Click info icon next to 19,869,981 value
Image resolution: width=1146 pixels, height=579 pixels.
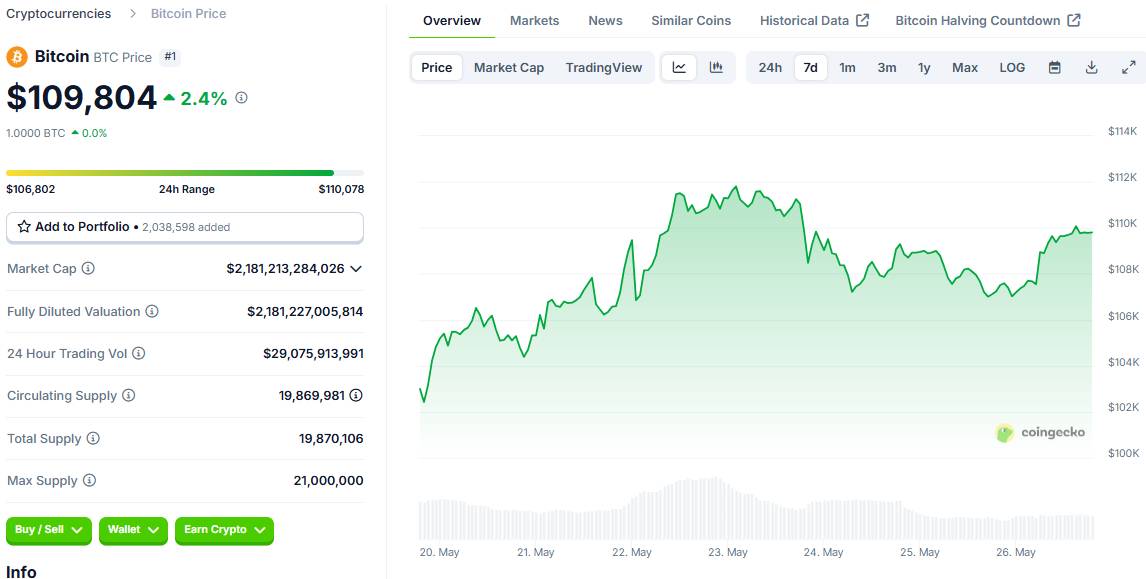(x=356, y=396)
